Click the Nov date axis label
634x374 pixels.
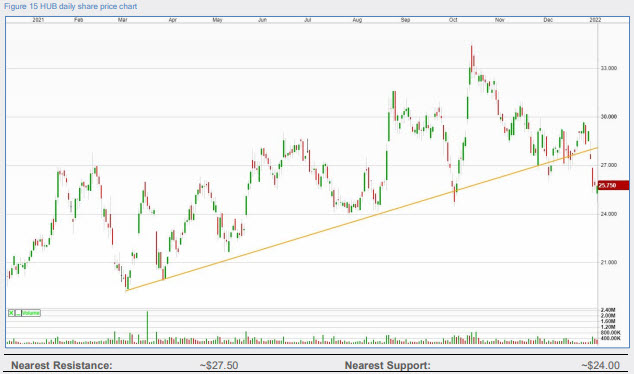tap(500, 20)
